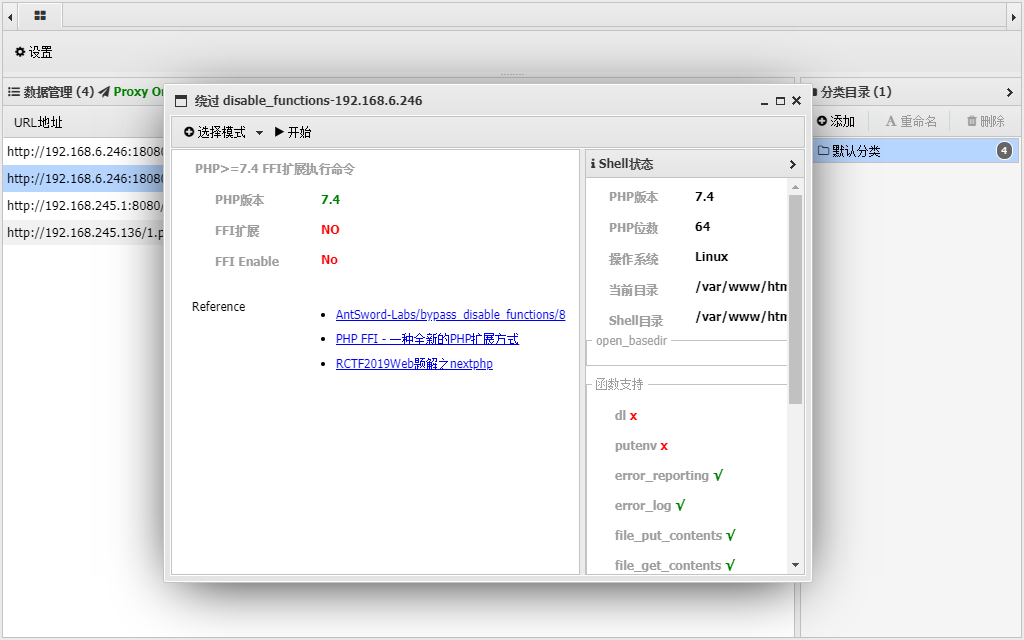Select the 192.168.245.1:8080 URL row
The width and height of the screenshot is (1024, 640).
84,205
